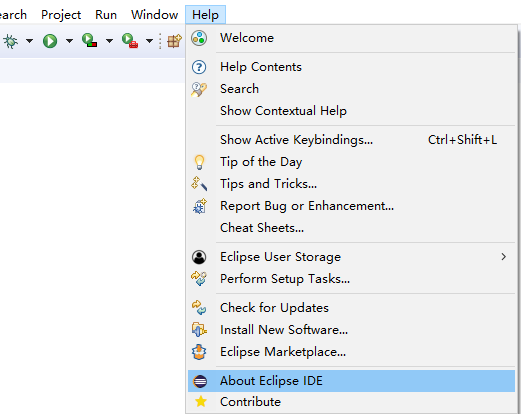Open Cheat Sheets...
This screenshot has width=521, height=414.
coord(351,228)
